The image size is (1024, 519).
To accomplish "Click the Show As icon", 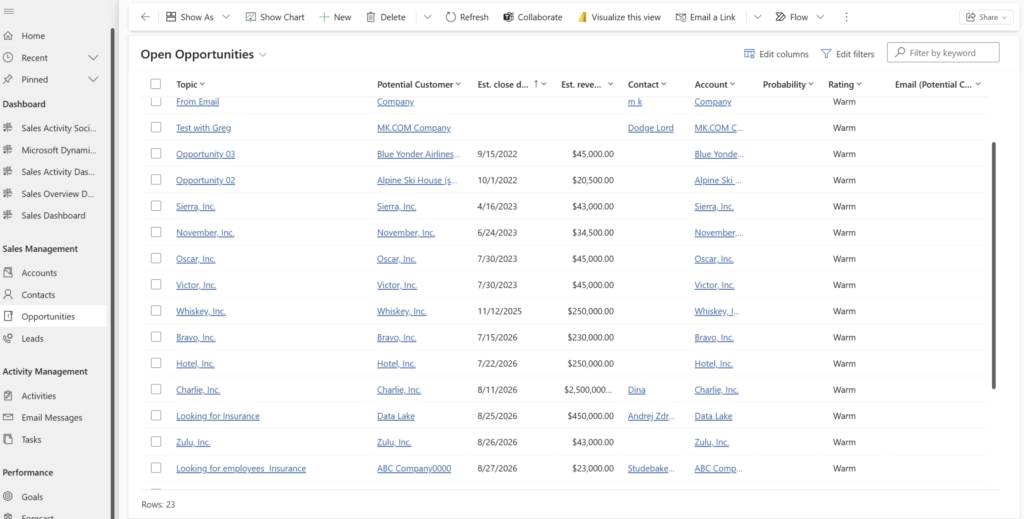I will coord(171,17).
